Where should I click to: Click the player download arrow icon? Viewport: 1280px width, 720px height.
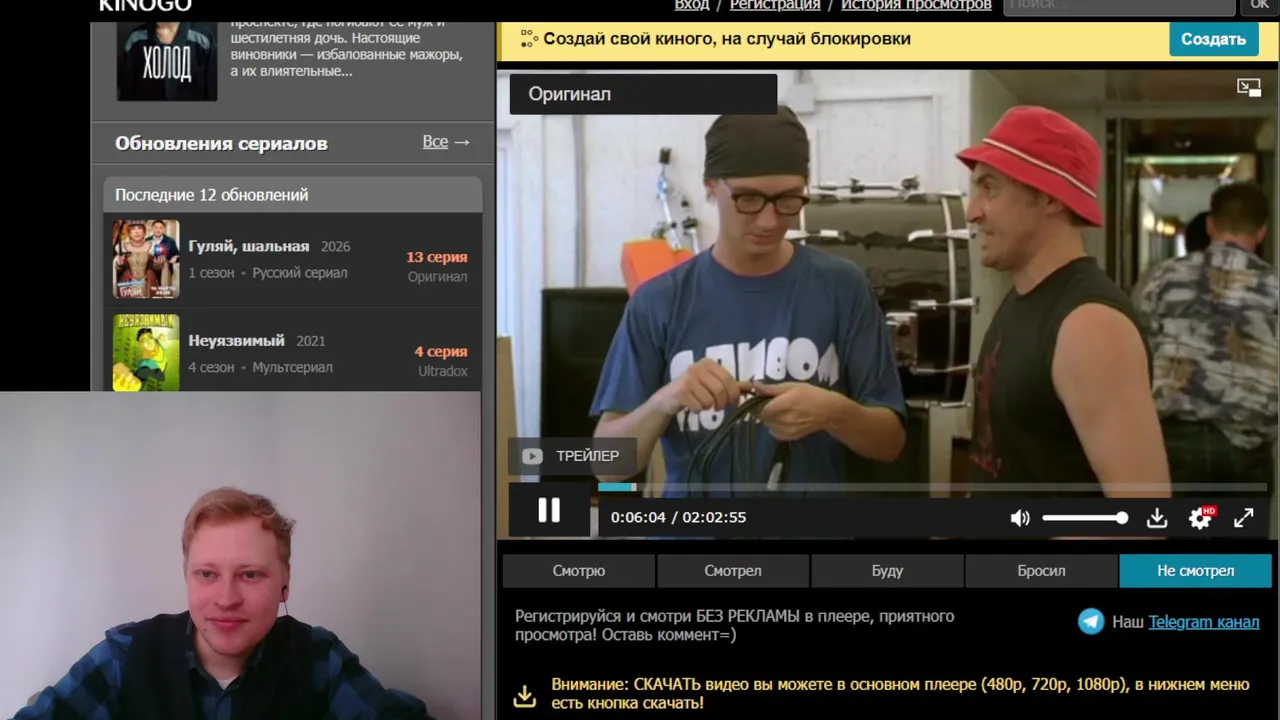[1157, 518]
